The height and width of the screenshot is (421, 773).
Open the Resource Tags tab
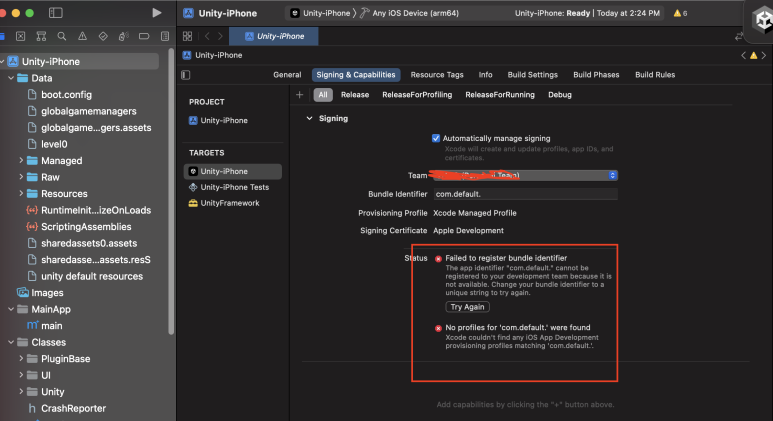437,75
